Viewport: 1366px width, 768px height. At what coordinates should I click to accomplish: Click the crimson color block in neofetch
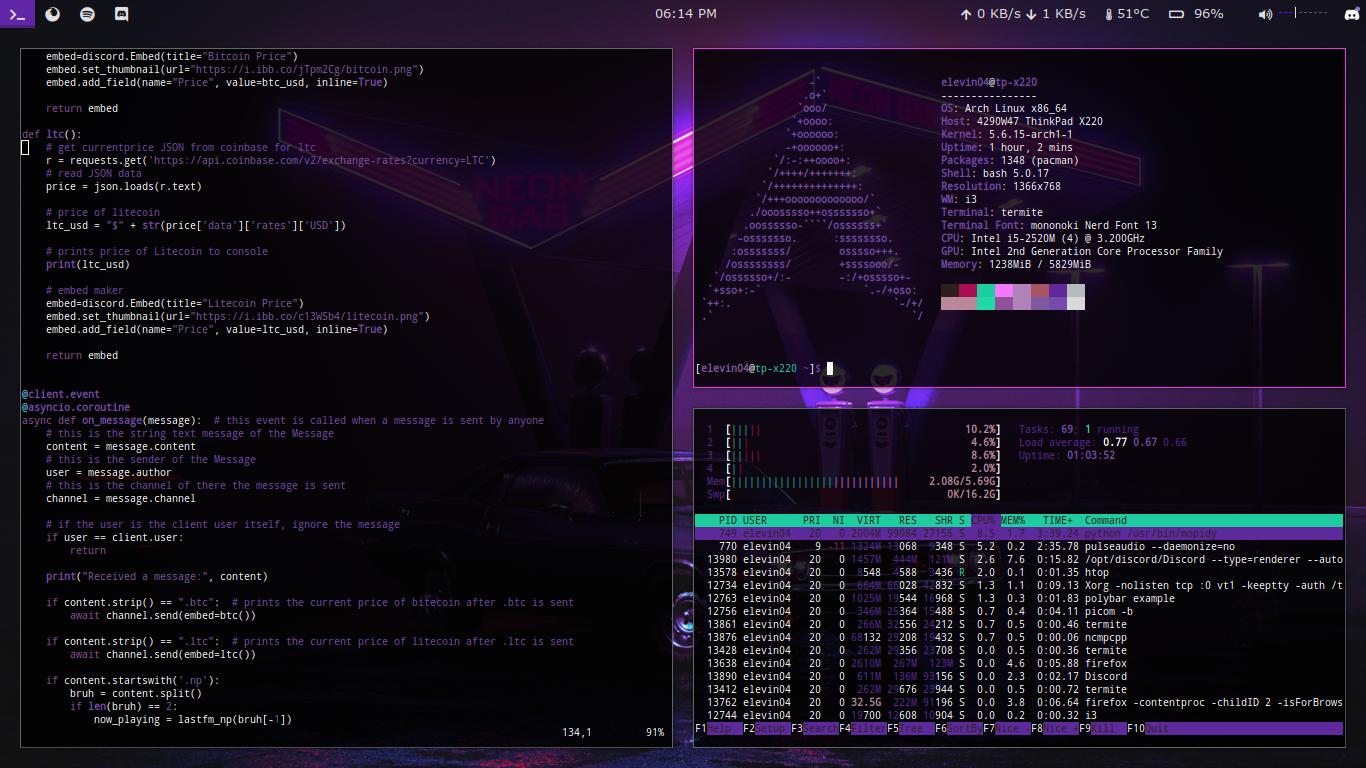[x=968, y=291]
